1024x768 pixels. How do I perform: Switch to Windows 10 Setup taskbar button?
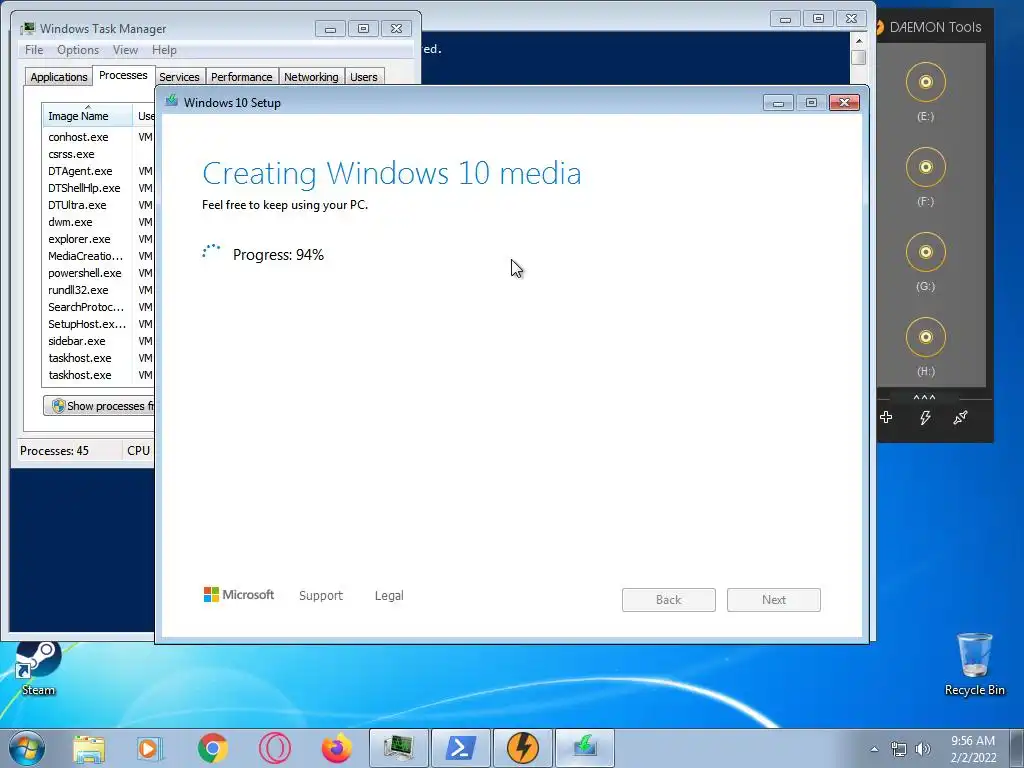pyautogui.click(x=584, y=748)
